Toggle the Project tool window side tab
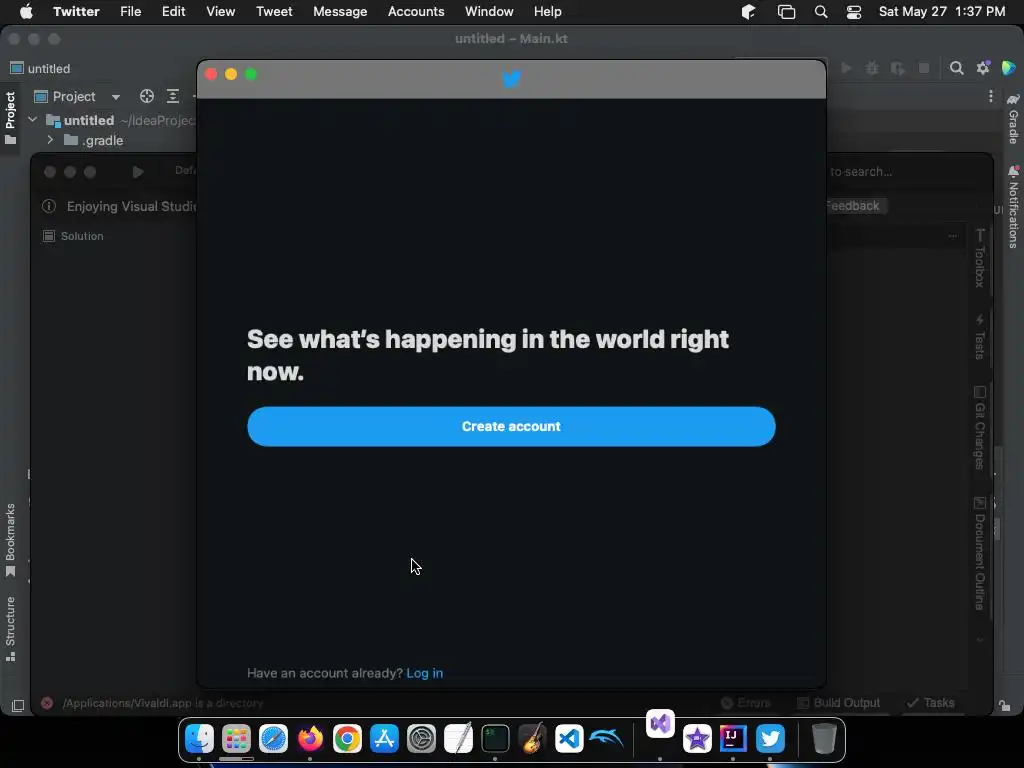Viewport: 1024px width, 768px height. (x=10, y=118)
